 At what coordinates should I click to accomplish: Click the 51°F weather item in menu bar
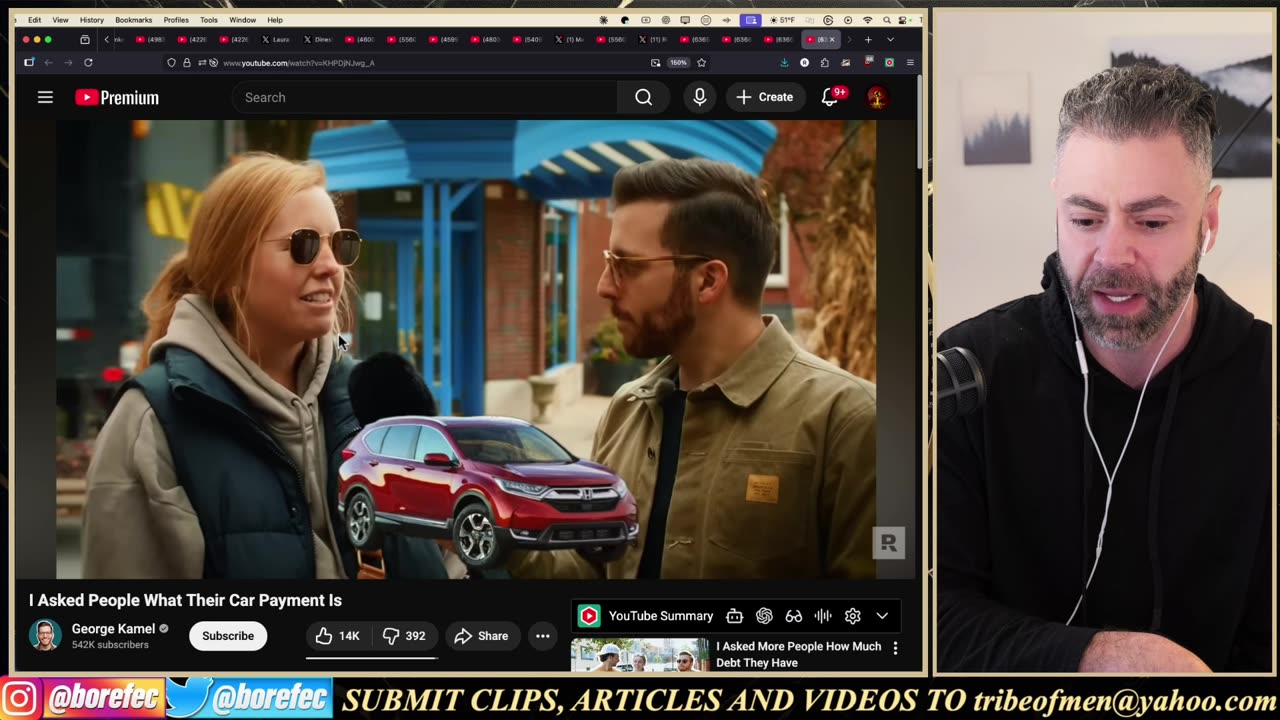(782, 20)
